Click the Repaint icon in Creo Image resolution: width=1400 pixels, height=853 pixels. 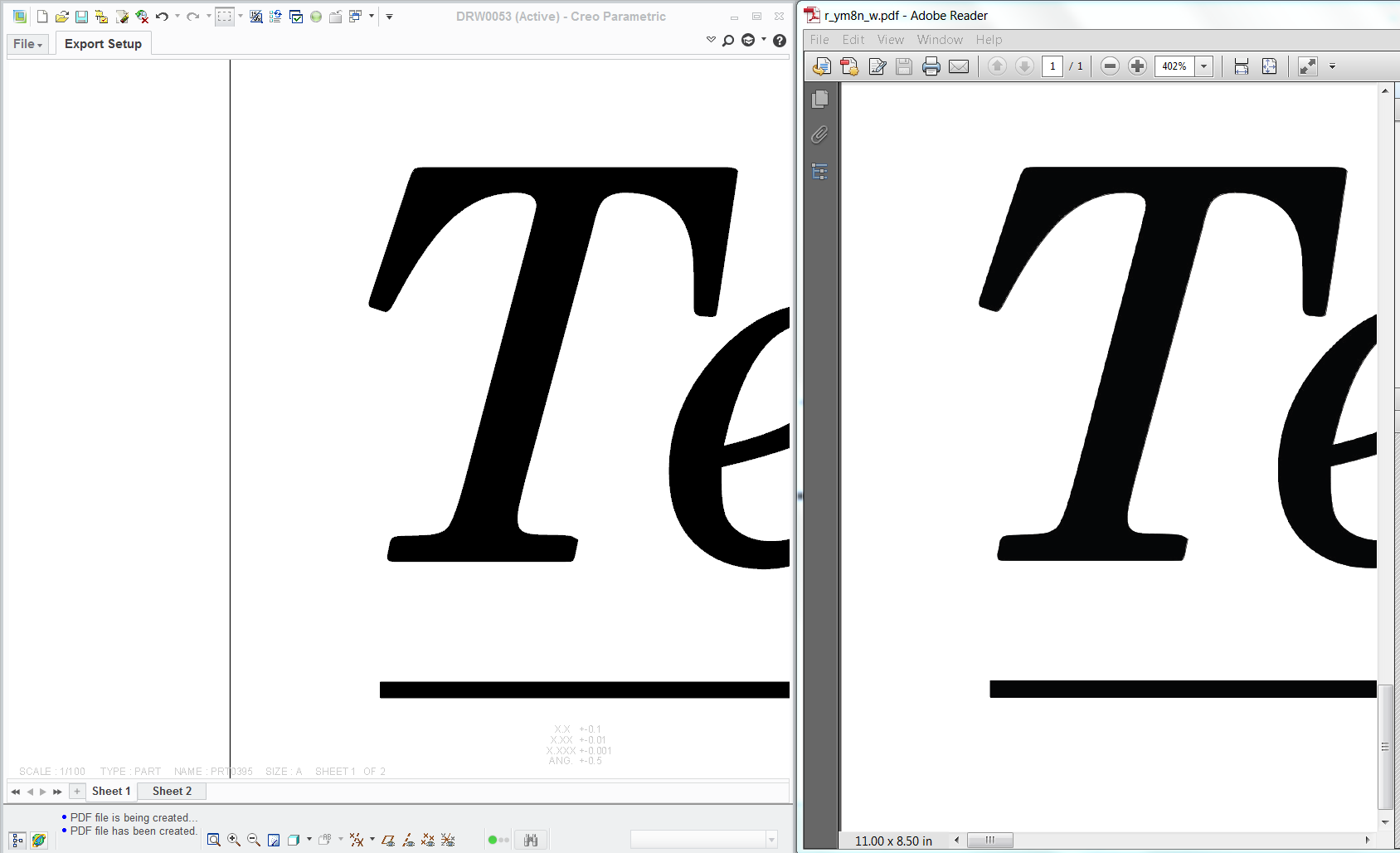pyautogui.click(x=274, y=840)
